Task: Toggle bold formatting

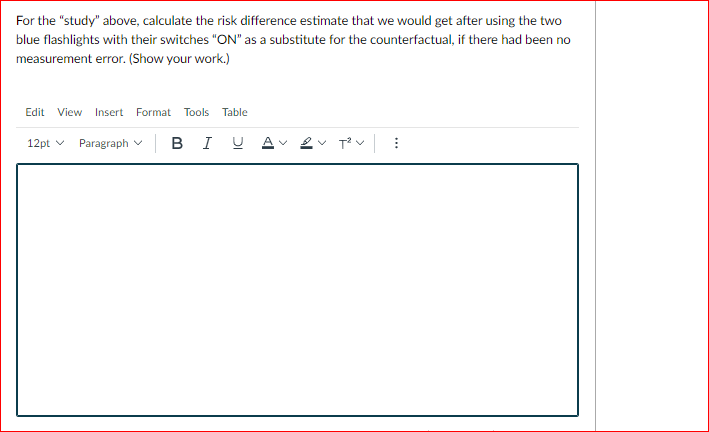Action: 177,143
